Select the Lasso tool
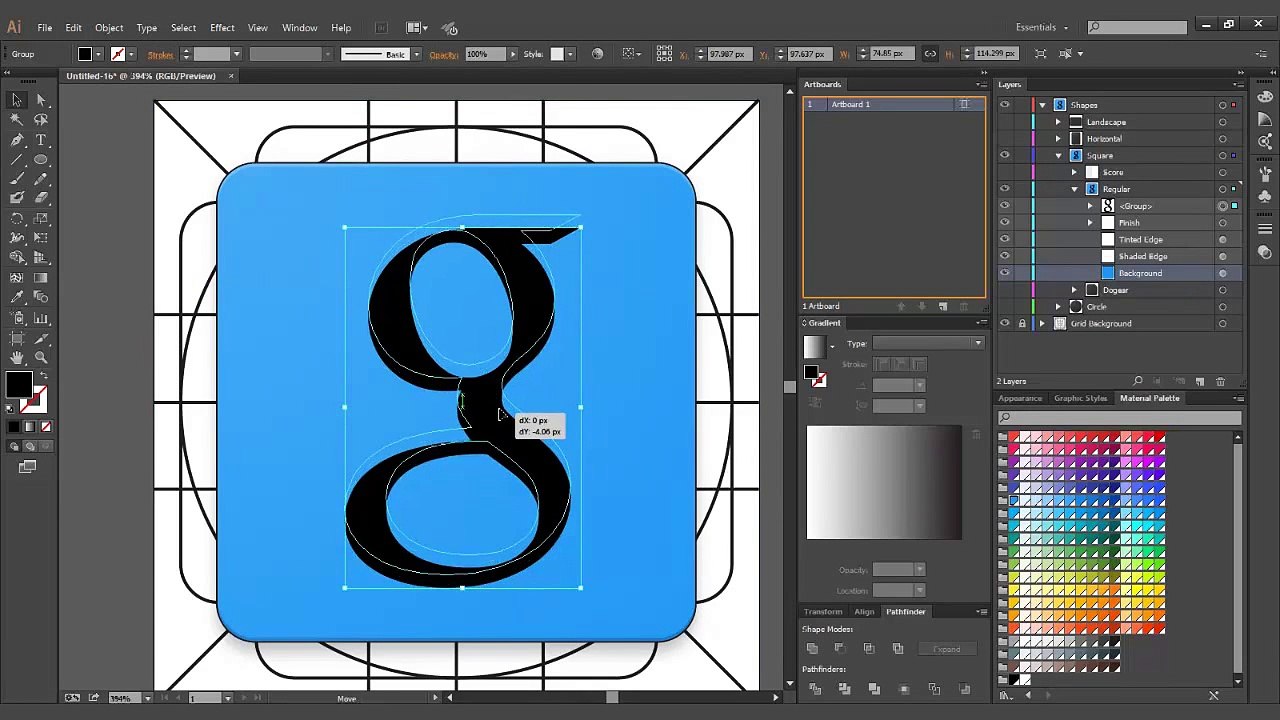 41,120
